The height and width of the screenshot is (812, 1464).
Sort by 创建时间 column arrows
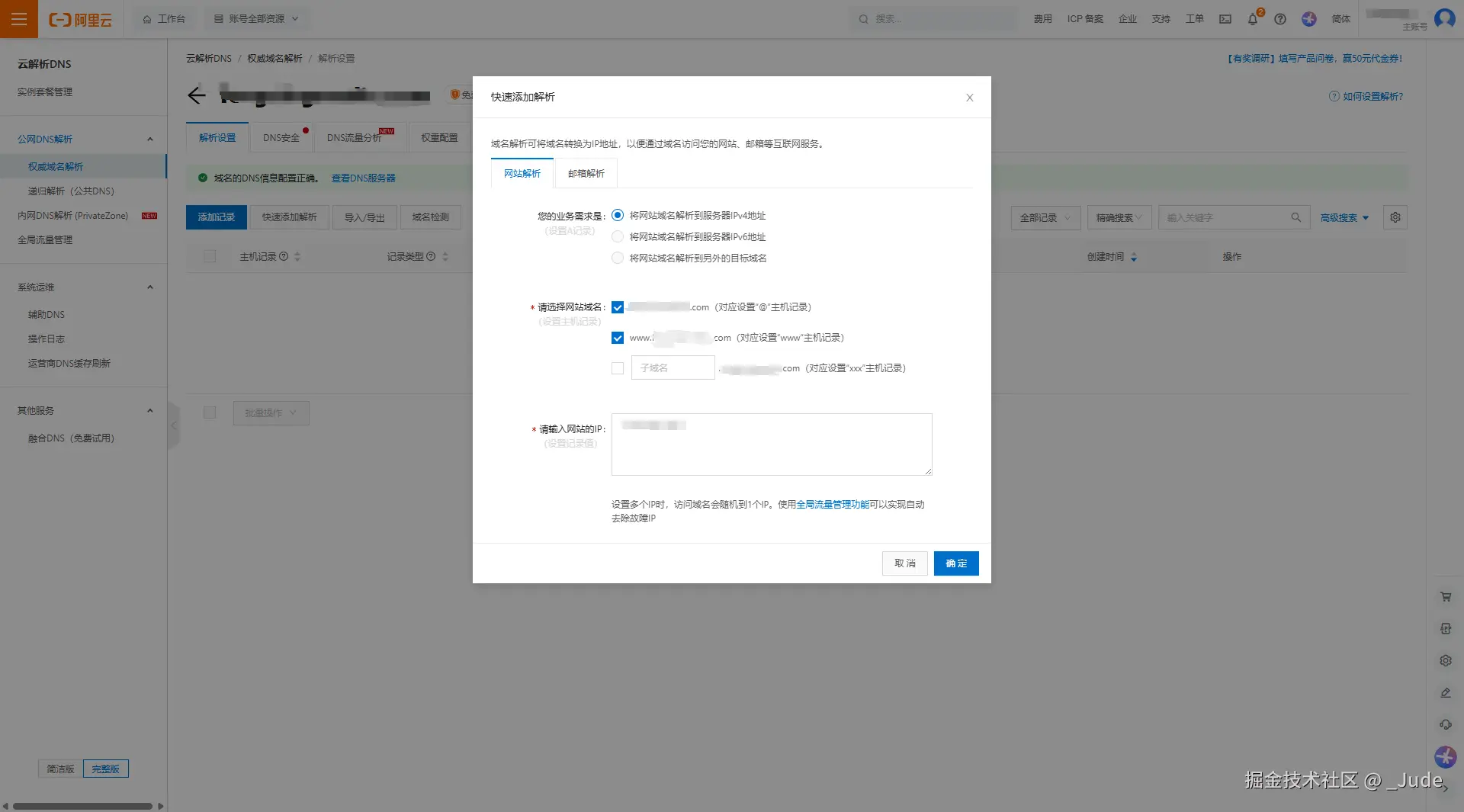click(x=1134, y=257)
